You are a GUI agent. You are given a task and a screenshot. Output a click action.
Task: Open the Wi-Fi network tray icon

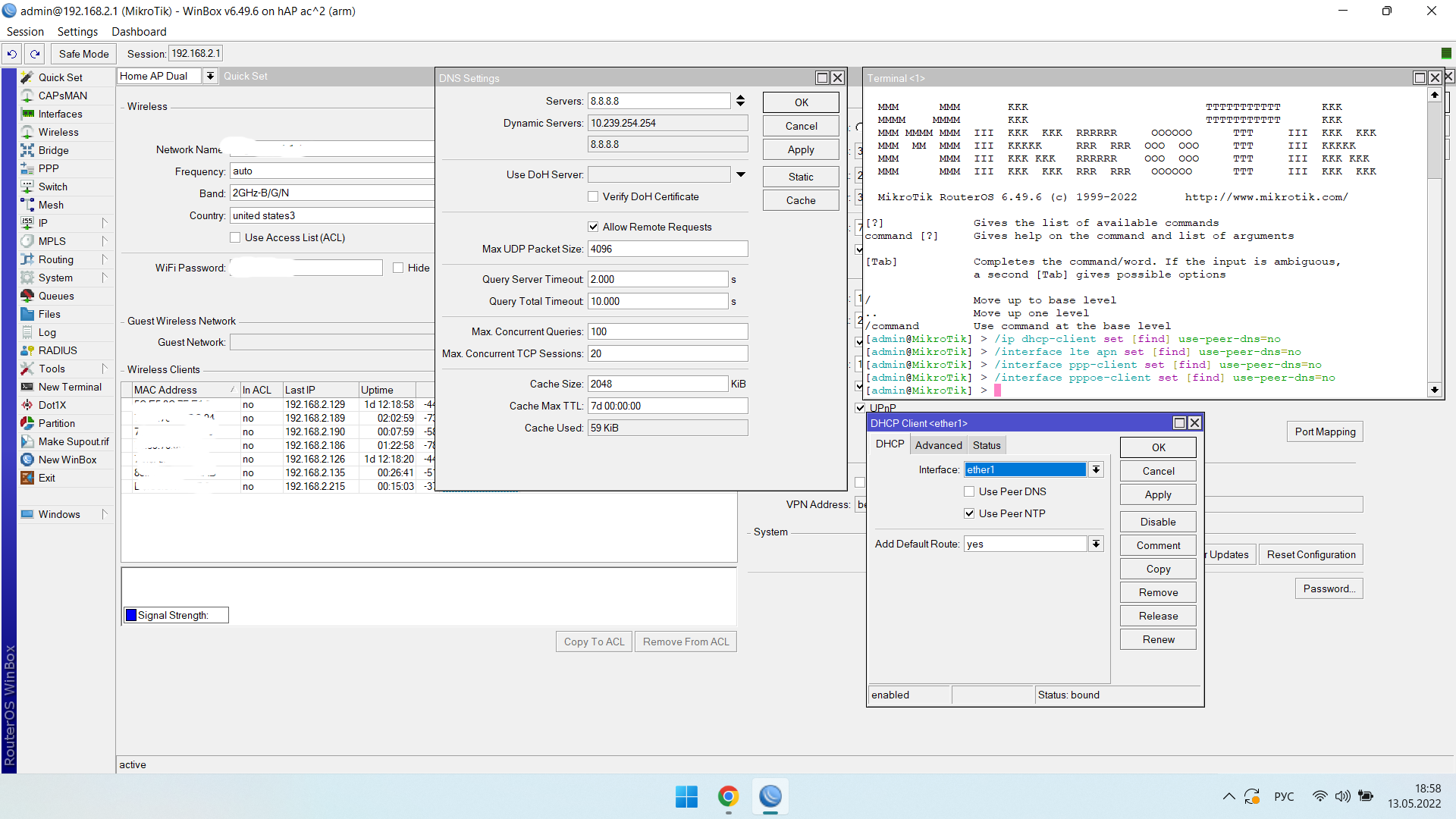tap(1319, 796)
